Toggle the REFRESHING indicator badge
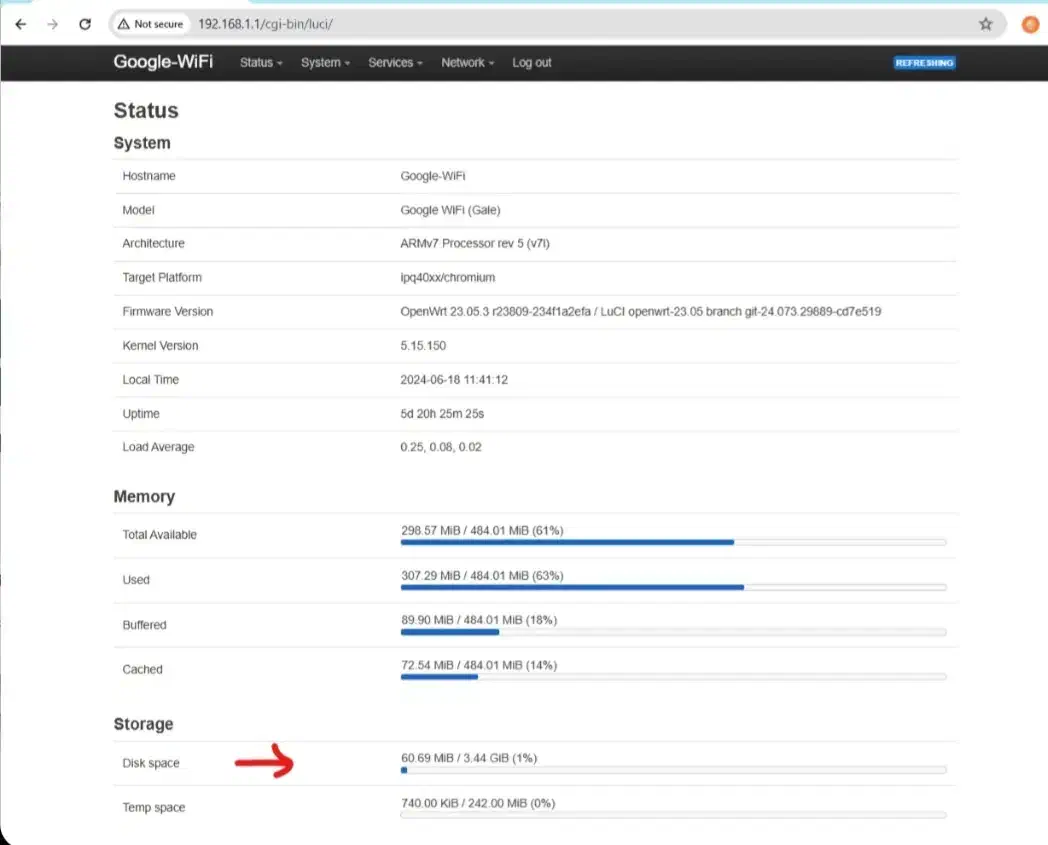The image size is (1048, 845). (924, 63)
